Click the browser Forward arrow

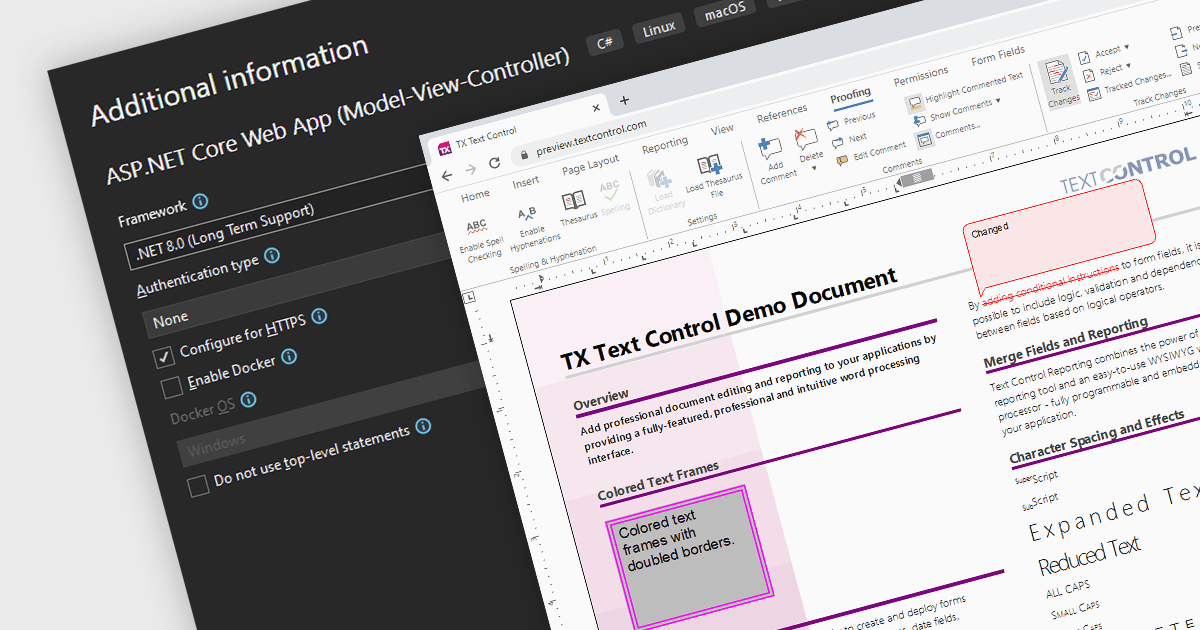click(470, 169)
